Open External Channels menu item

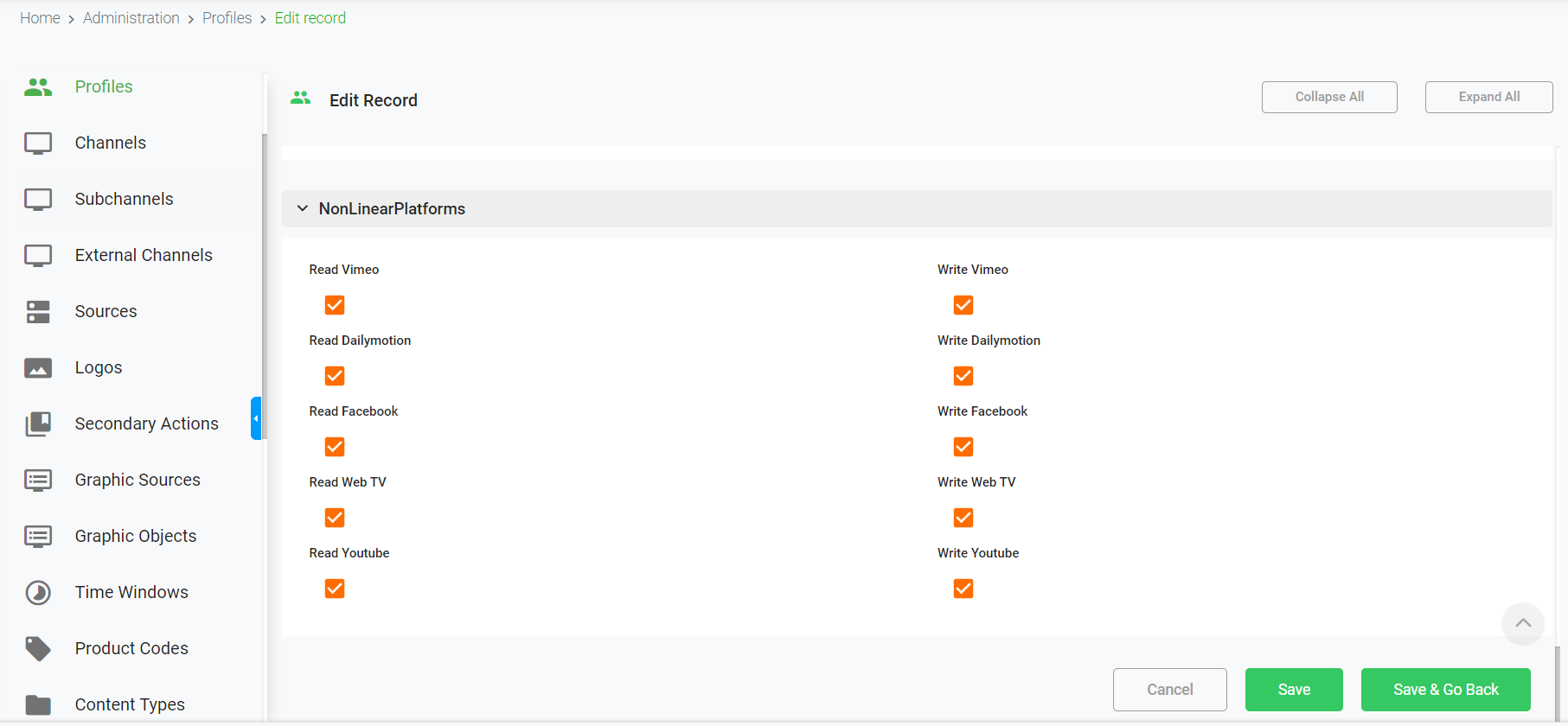point(144,255)
